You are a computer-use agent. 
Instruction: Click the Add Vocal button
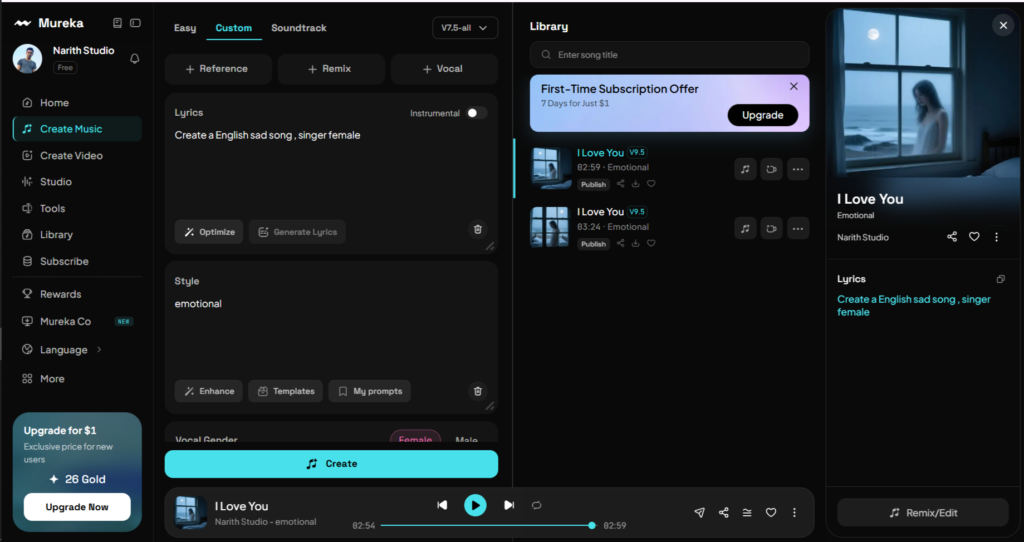coord(444,69)
